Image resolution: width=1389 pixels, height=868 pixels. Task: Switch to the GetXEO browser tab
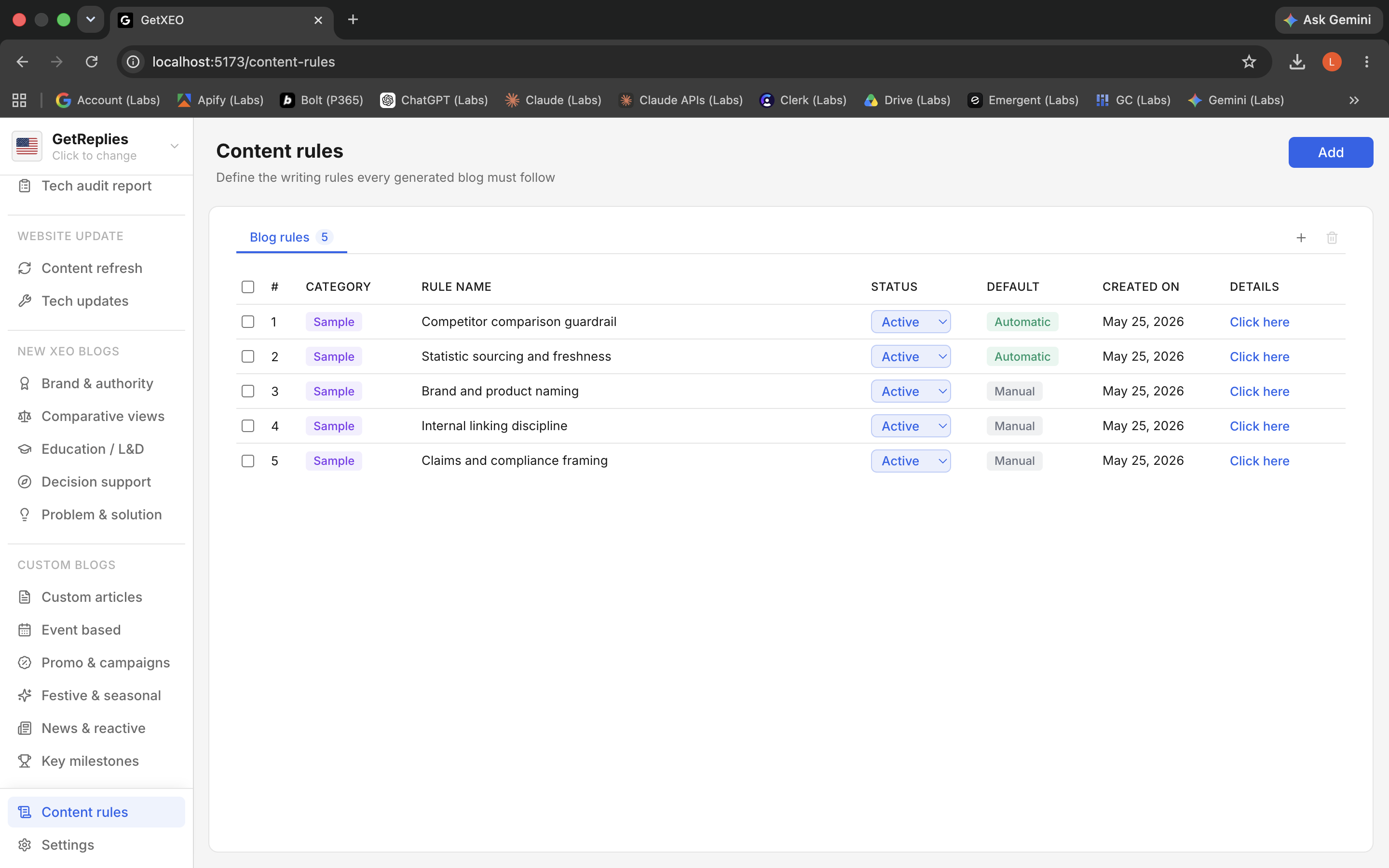click(x=221, y=20)
